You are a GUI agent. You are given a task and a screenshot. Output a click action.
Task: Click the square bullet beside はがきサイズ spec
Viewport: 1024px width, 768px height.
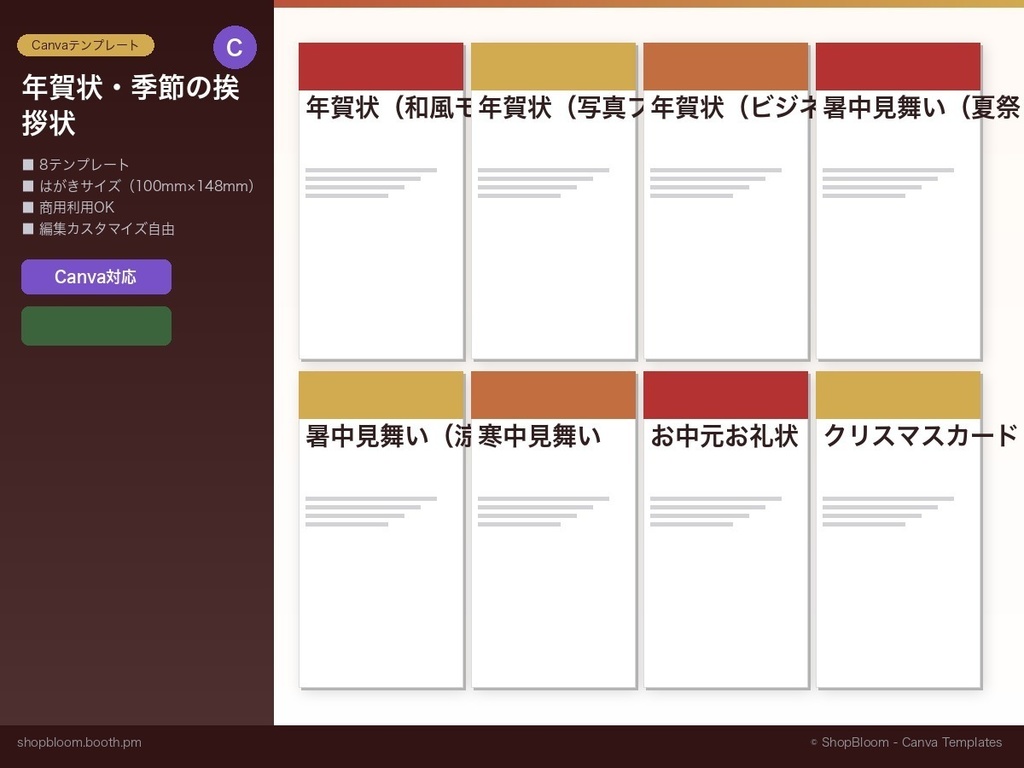tap(27, 186)
